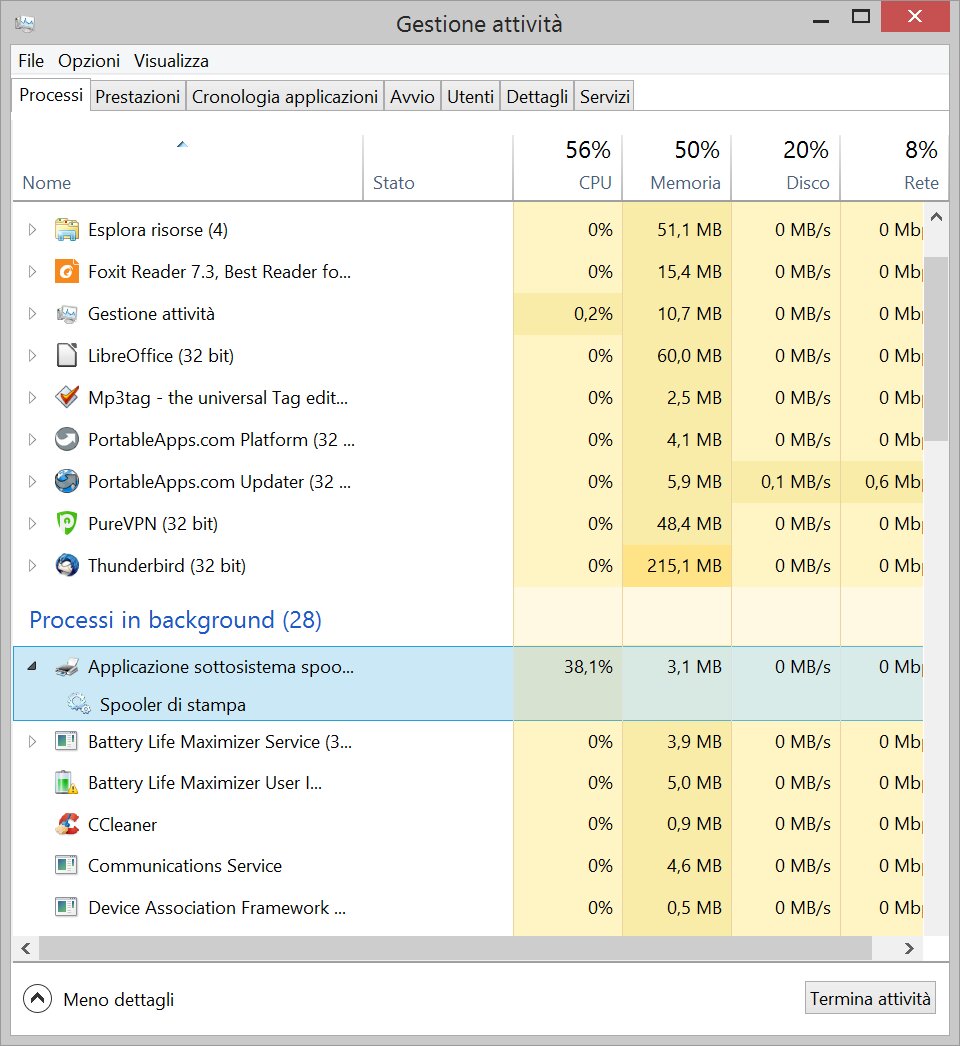Viewport: 960px width, 1046px height.
Task: Open the Visualizza menu
Action: pos(171,61)
